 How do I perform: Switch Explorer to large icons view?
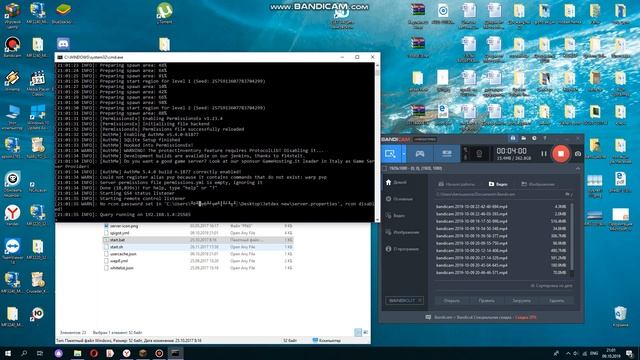pyautogui.click(x=365, y=333)
